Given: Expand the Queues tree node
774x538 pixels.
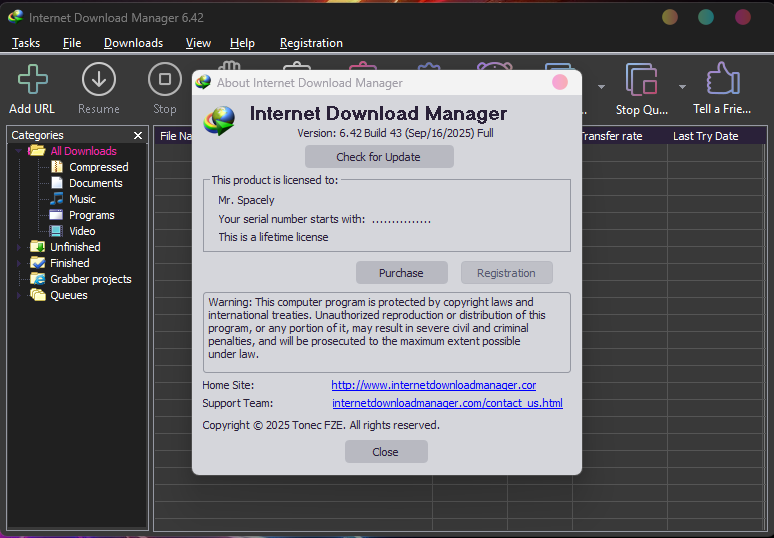Looking at the screenshot, I should point(18,295).
